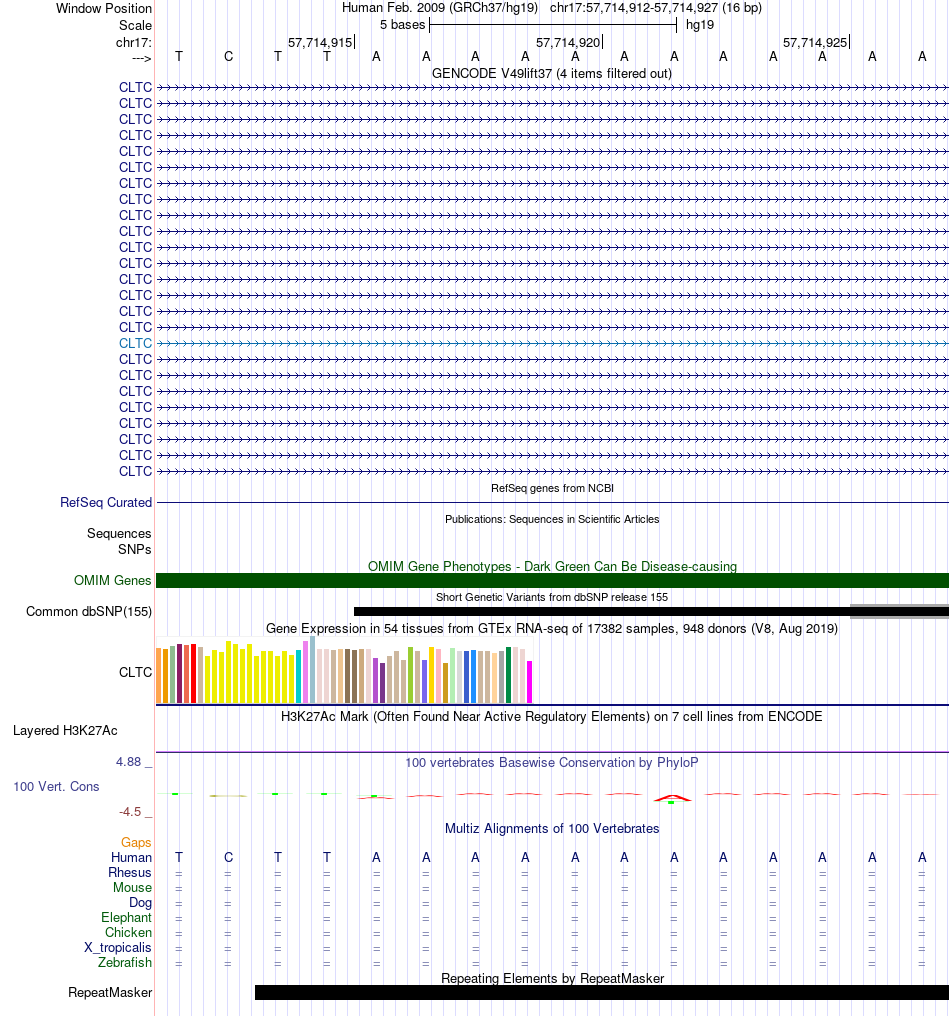Click the 5 bases scale bar

553,25
